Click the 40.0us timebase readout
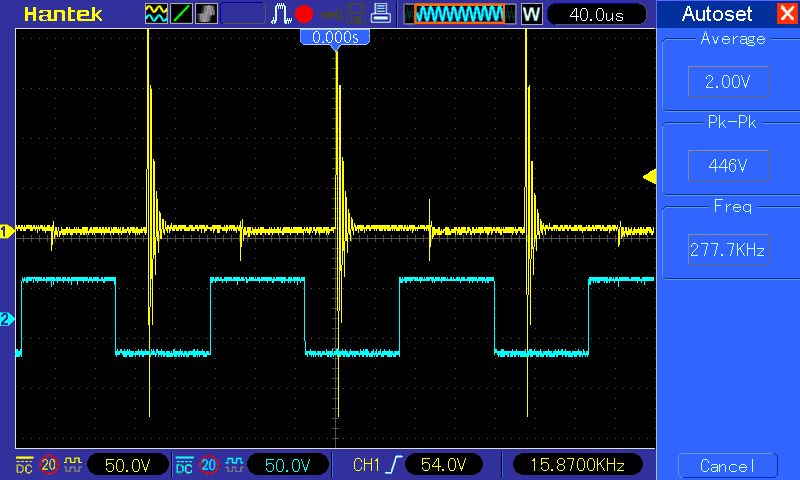The width and height of the screenshot is (800, 480). tap(596, 14)
